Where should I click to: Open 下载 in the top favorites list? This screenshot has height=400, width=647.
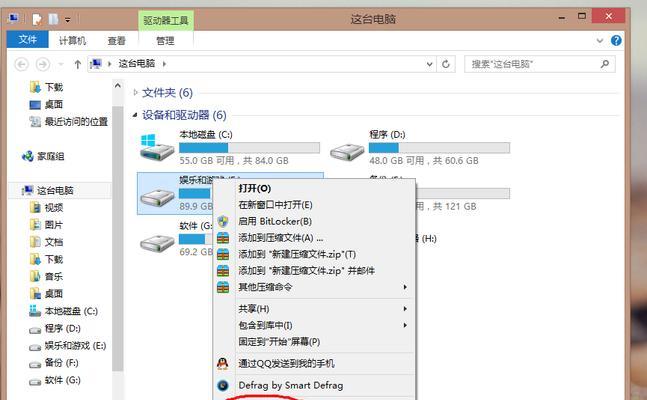click(54, 87)
